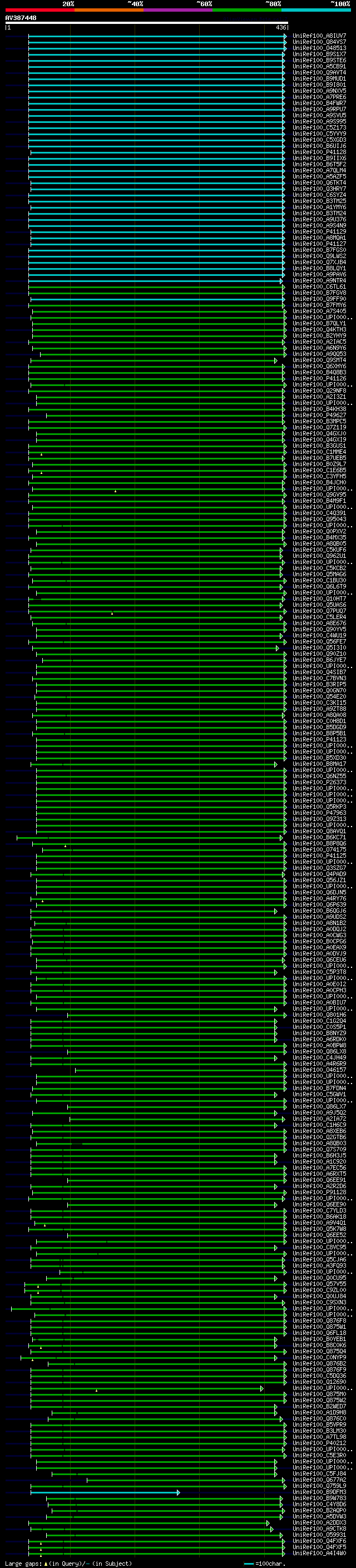Select the UniRef100_A4I4W0 label

(x=319, y=1553)
